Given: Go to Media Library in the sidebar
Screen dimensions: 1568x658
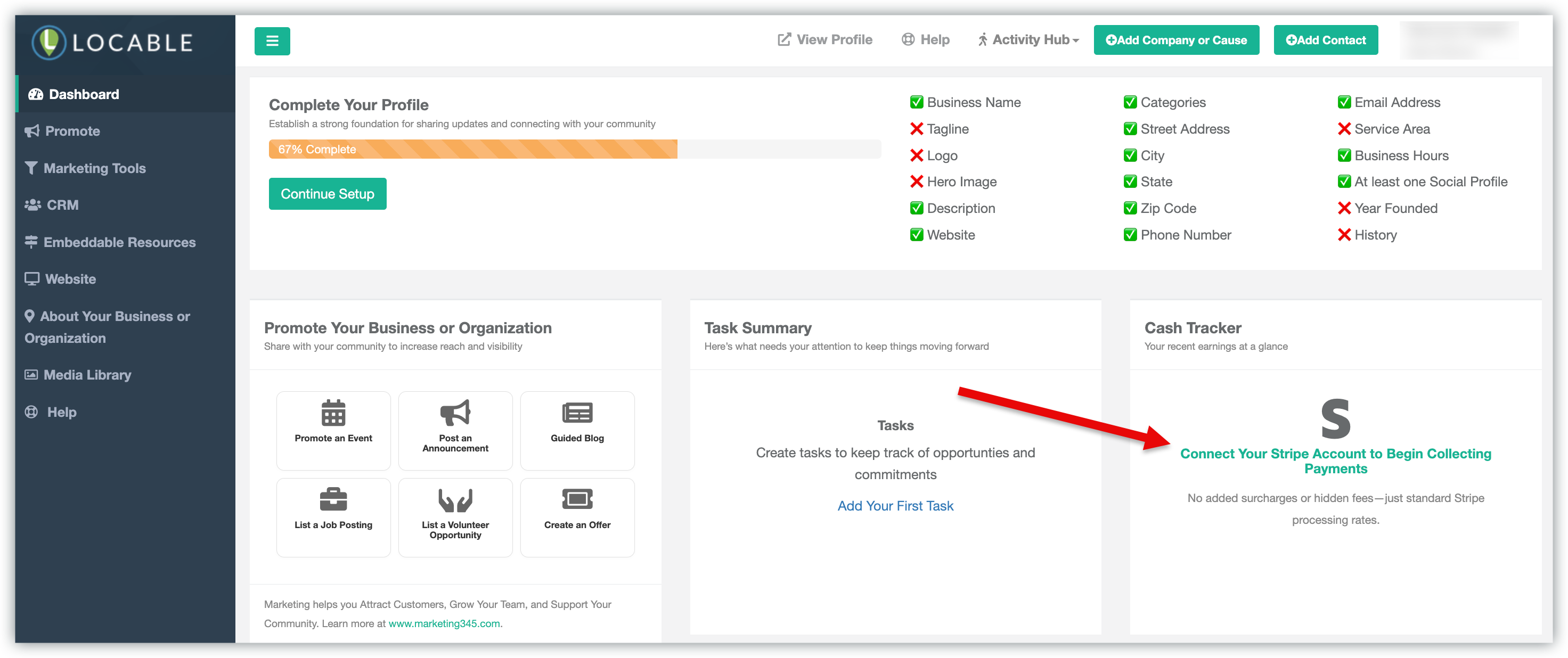Looking at the screenshot, I should tap(87, 375).
